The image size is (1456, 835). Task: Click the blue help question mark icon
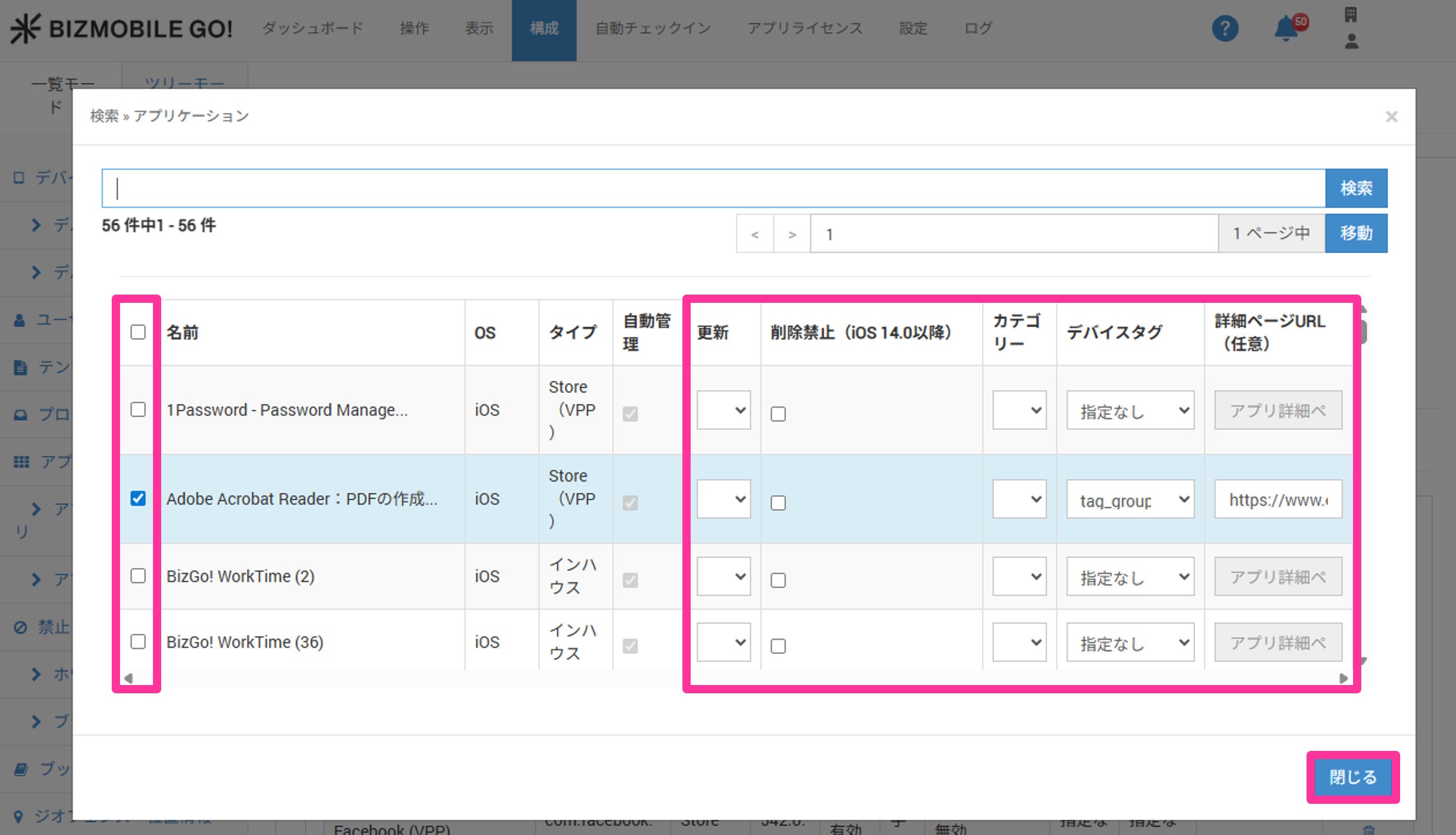[1225, 28]
